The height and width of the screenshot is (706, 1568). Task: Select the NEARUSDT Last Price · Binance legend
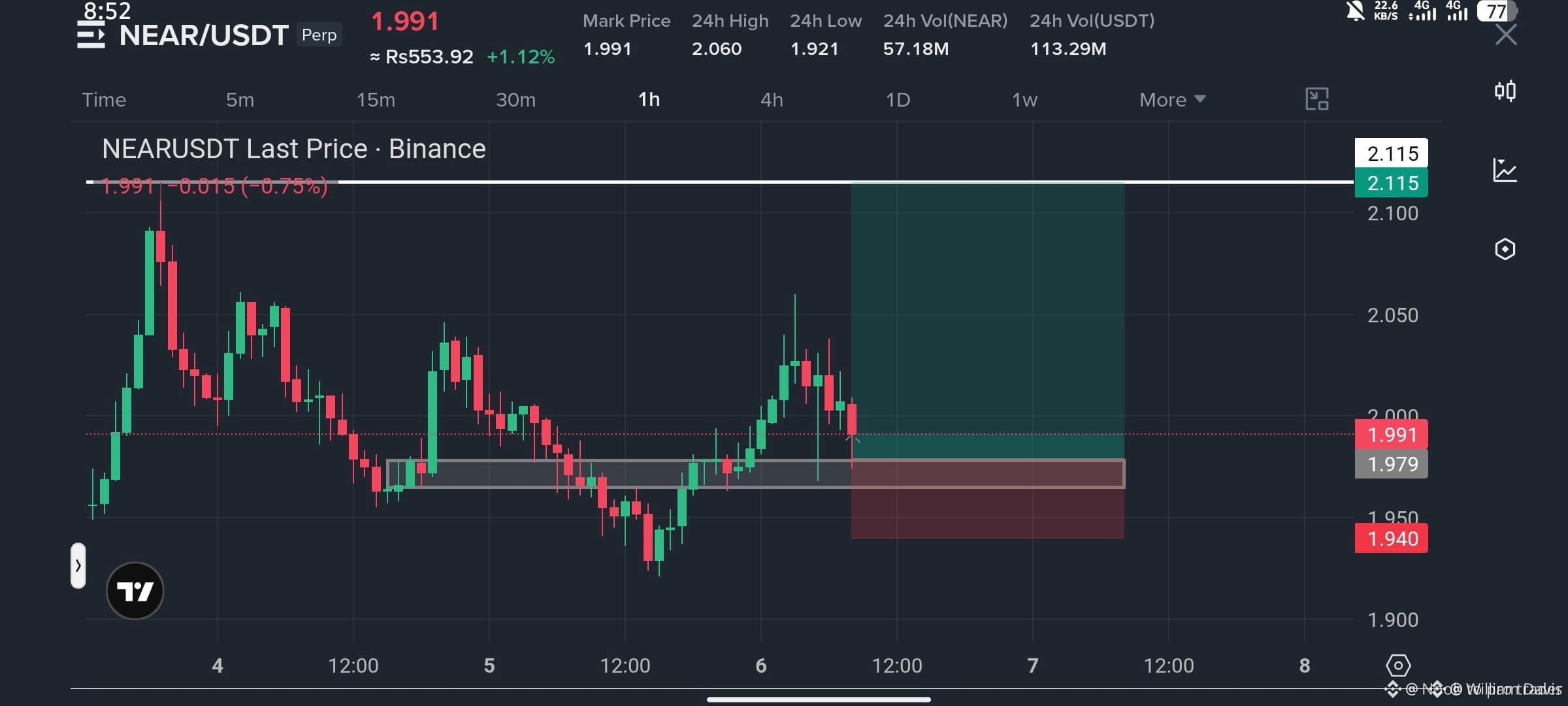pos(294,149)
